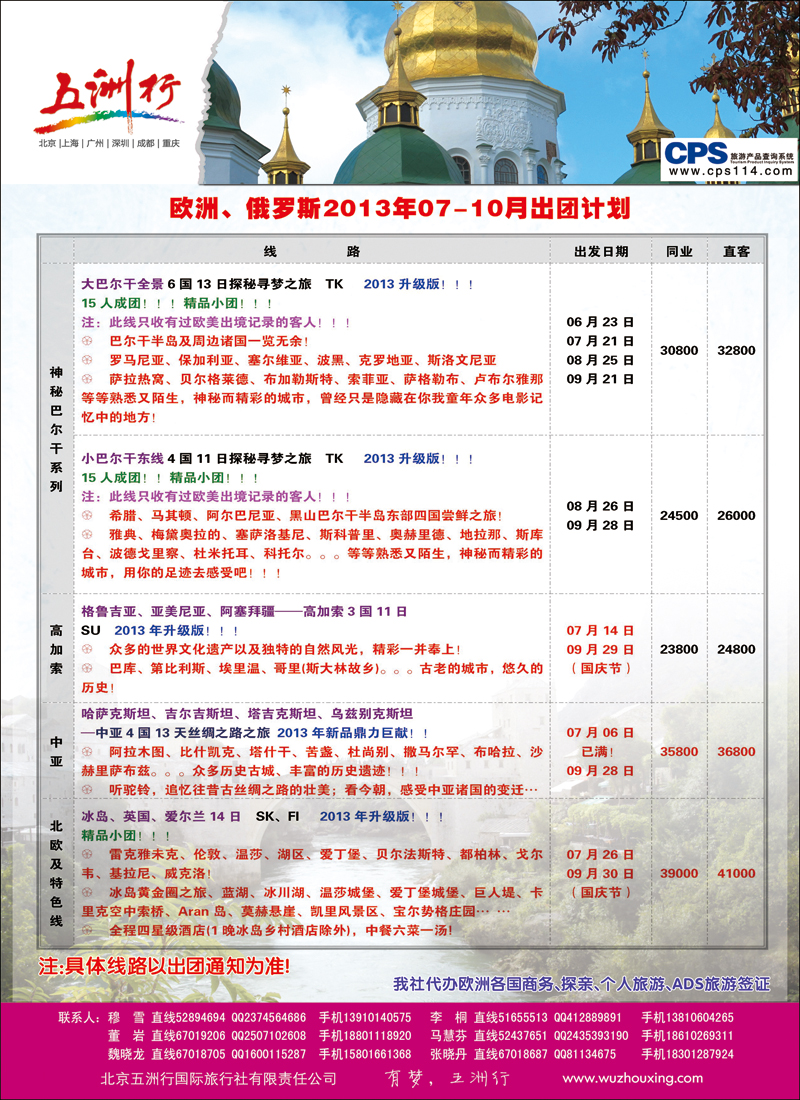
Task: Select departure date 09月30日
Action: tap(601, 873)
